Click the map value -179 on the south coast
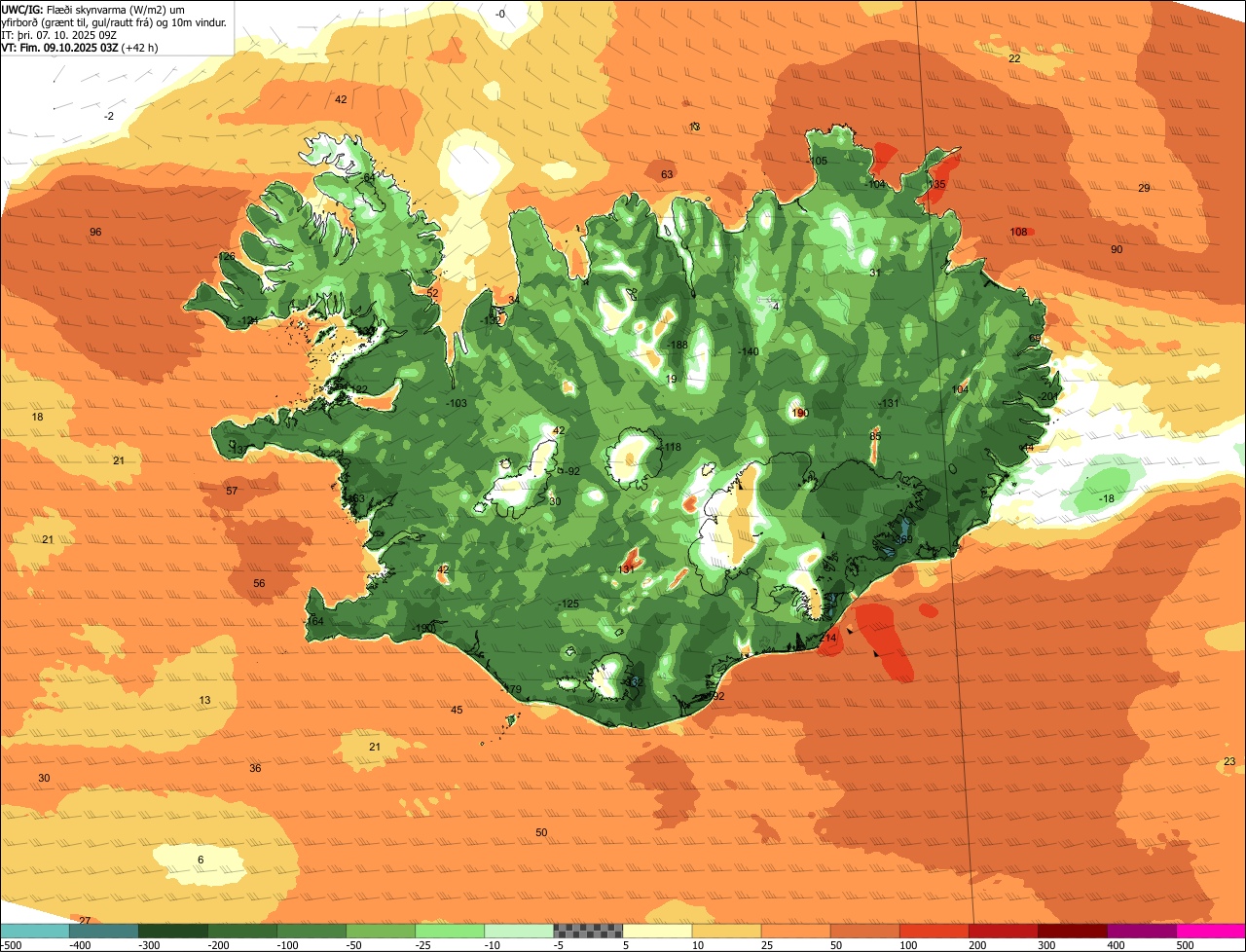1246x952 pixels. [511, 689]
